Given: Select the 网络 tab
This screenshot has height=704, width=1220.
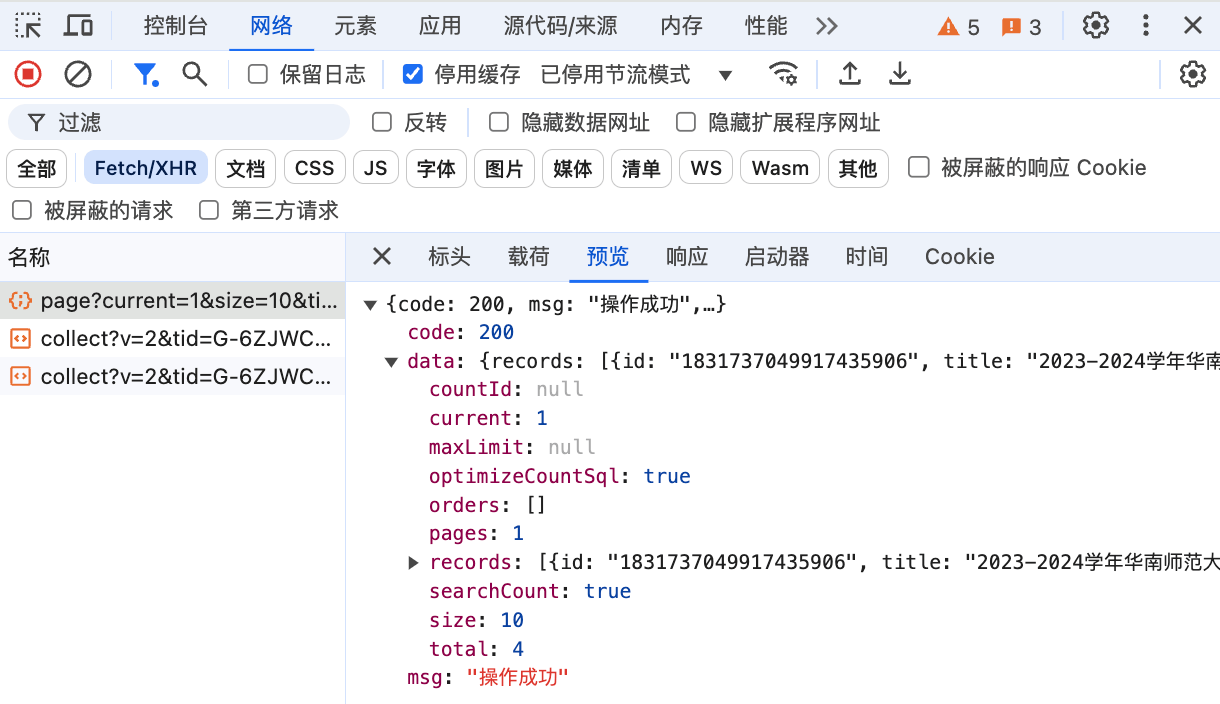Looking at the screenshot, I should 272,26.
